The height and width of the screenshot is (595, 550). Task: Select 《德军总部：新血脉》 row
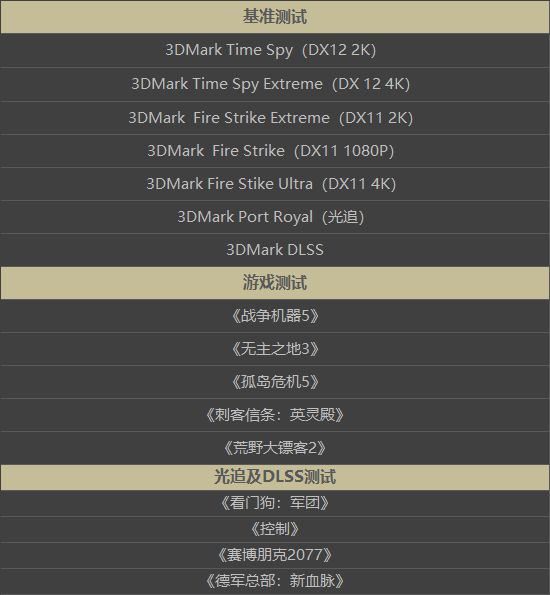(x=275, y=581)
